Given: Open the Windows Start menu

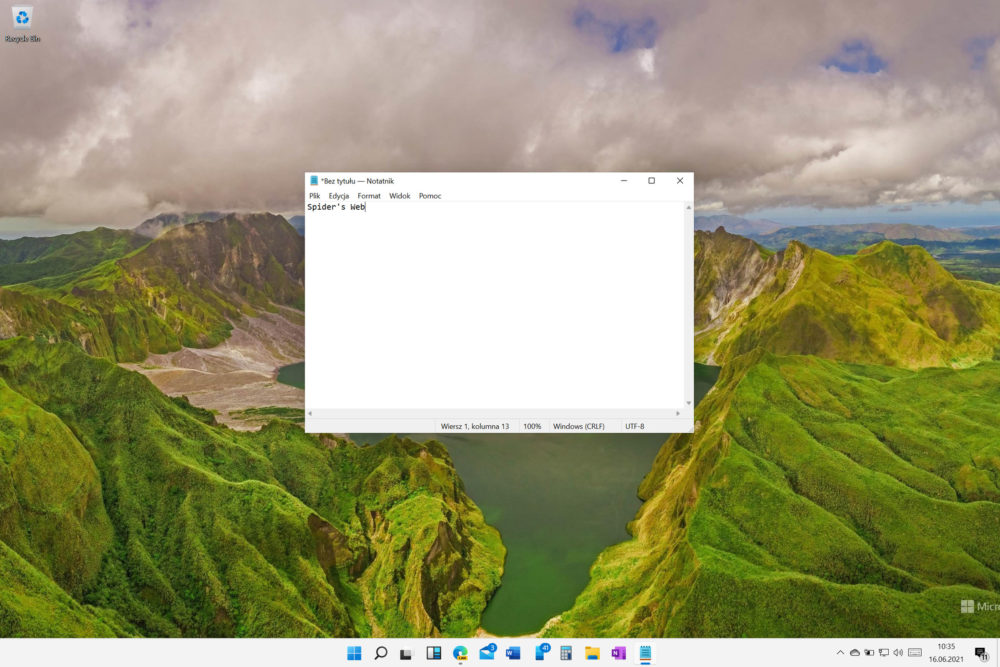Looking at the screenshot, I should pyautogui.click(x=354, y=653).
